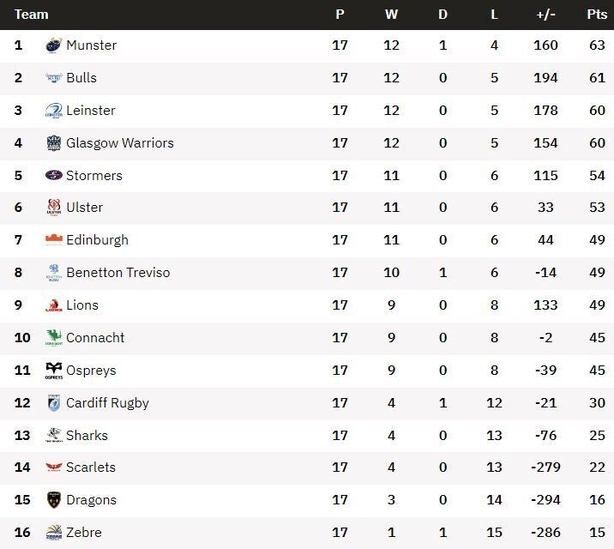Image resolution: width=614 pixels, height=549 pixels.
Task: Click the Munster team crest icon
Action: [x=54, y=45]
